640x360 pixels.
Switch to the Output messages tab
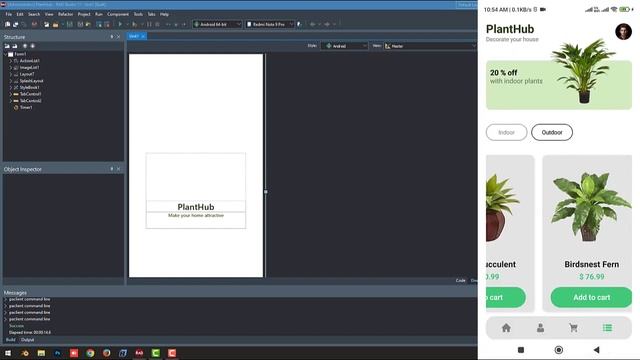pyautogui.click(x=27, y=340)
